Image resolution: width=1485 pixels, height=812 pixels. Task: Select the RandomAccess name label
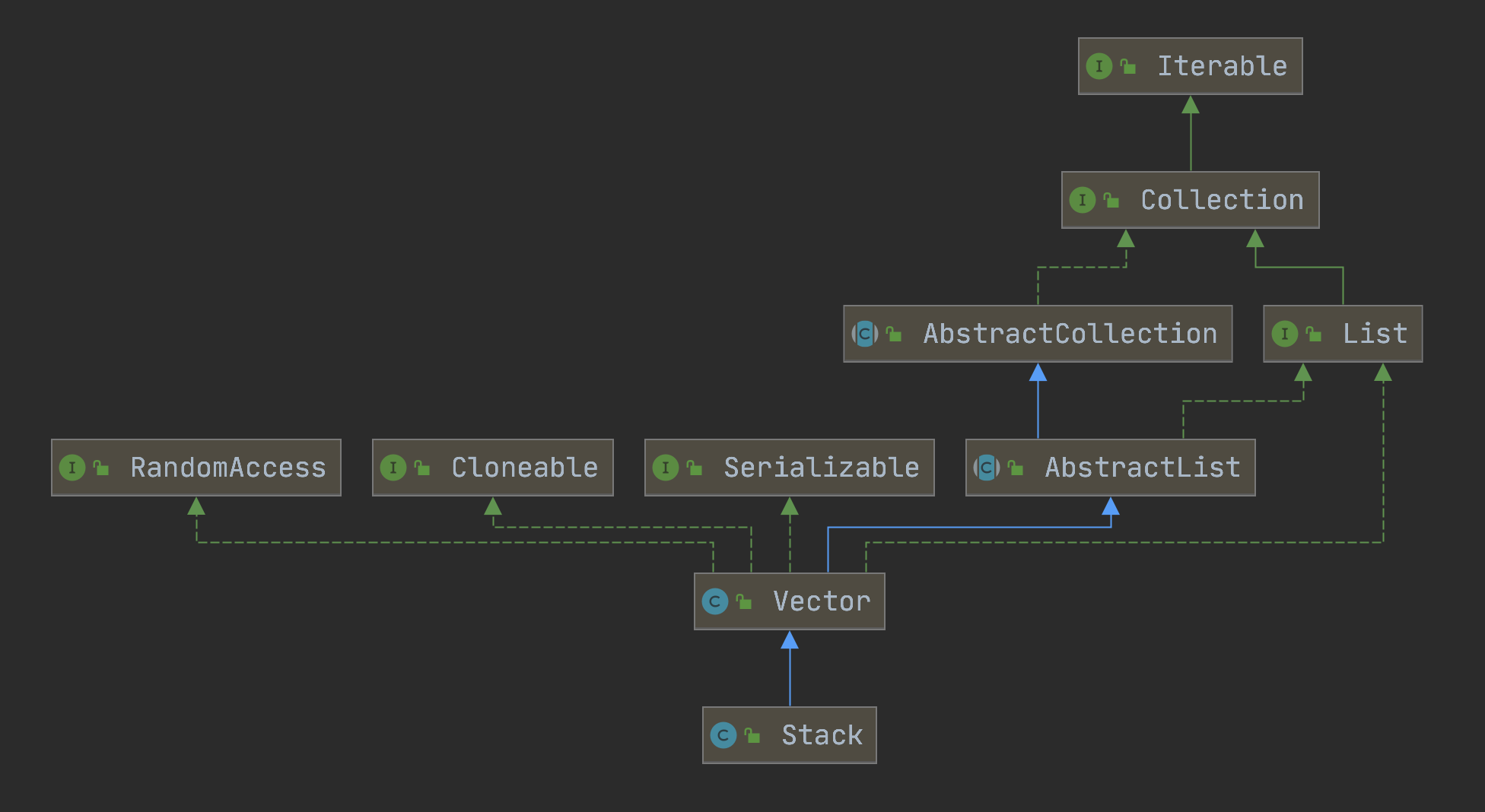(228, 468)
